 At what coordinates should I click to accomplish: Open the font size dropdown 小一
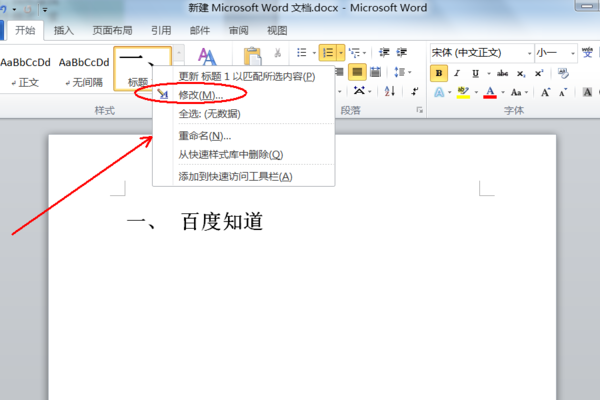pos(573,53)
